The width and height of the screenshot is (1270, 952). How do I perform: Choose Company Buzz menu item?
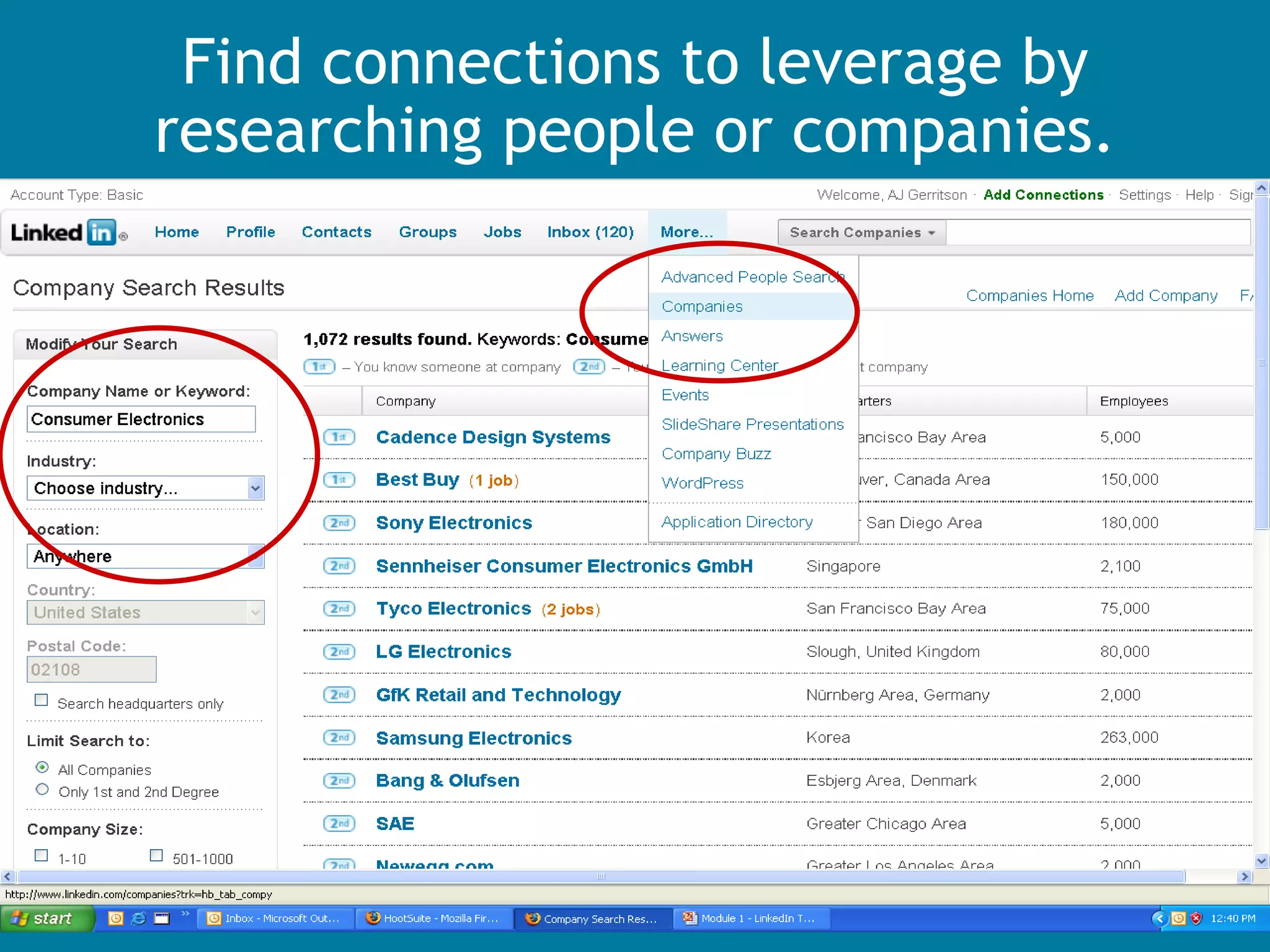pyautogui.click(x=716, y=454)
